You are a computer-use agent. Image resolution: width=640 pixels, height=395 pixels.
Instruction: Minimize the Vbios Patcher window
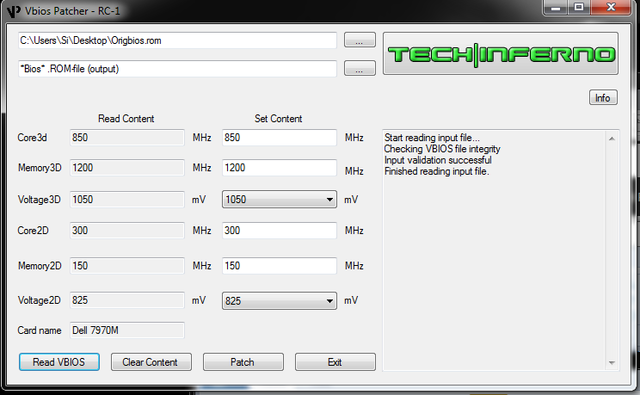[556, 7]
